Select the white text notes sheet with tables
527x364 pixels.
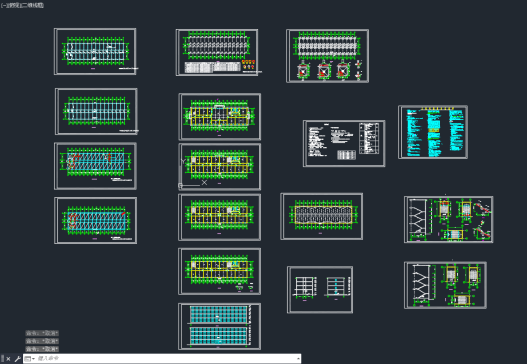[x=344, y=143]
